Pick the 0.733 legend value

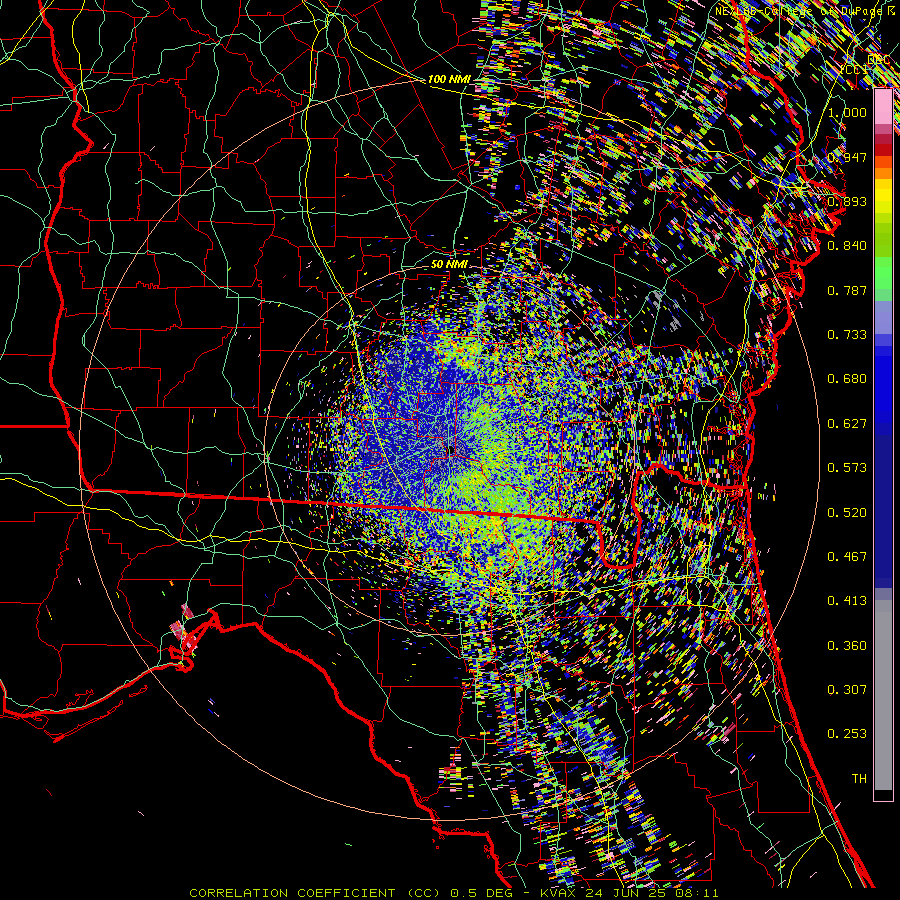[x=847, y=335]
